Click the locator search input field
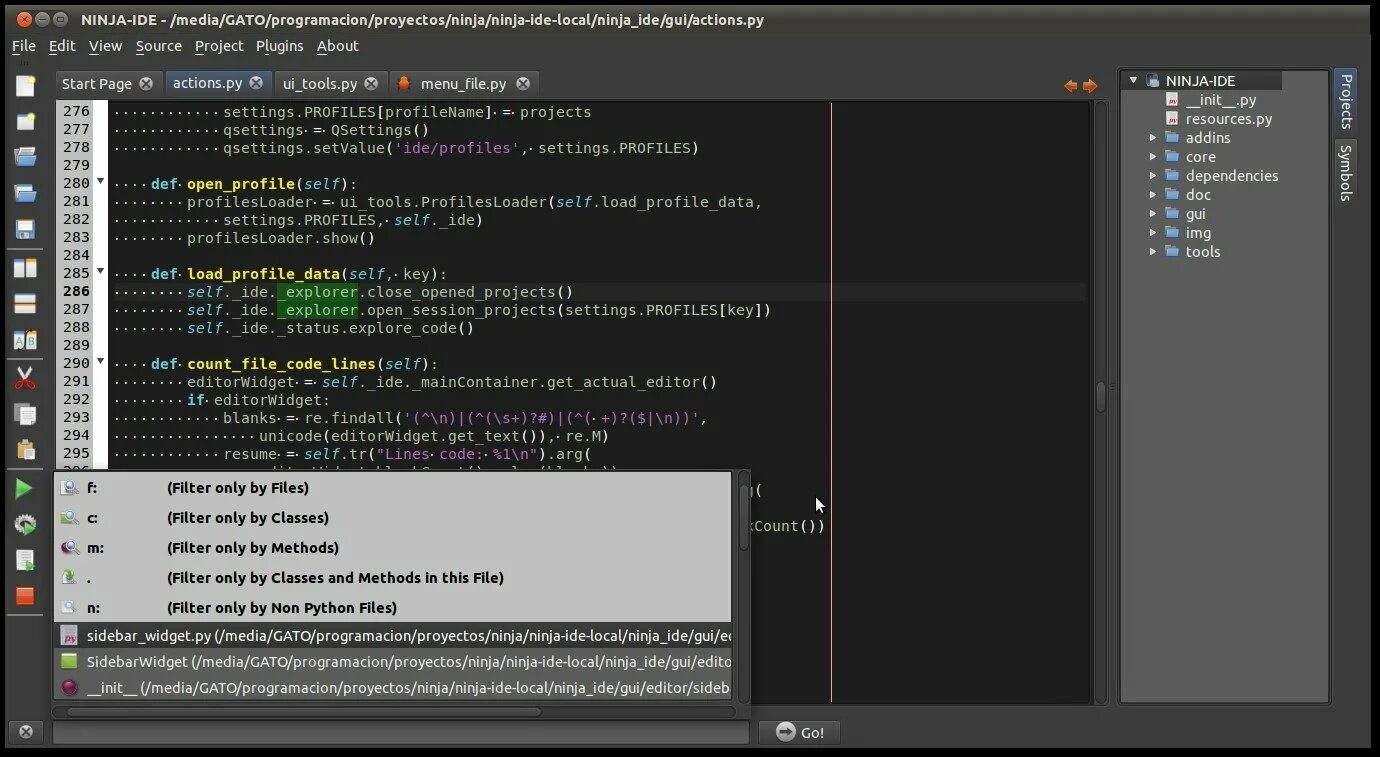The height and width of the screenshot is (757, 1380). (400, 732)
